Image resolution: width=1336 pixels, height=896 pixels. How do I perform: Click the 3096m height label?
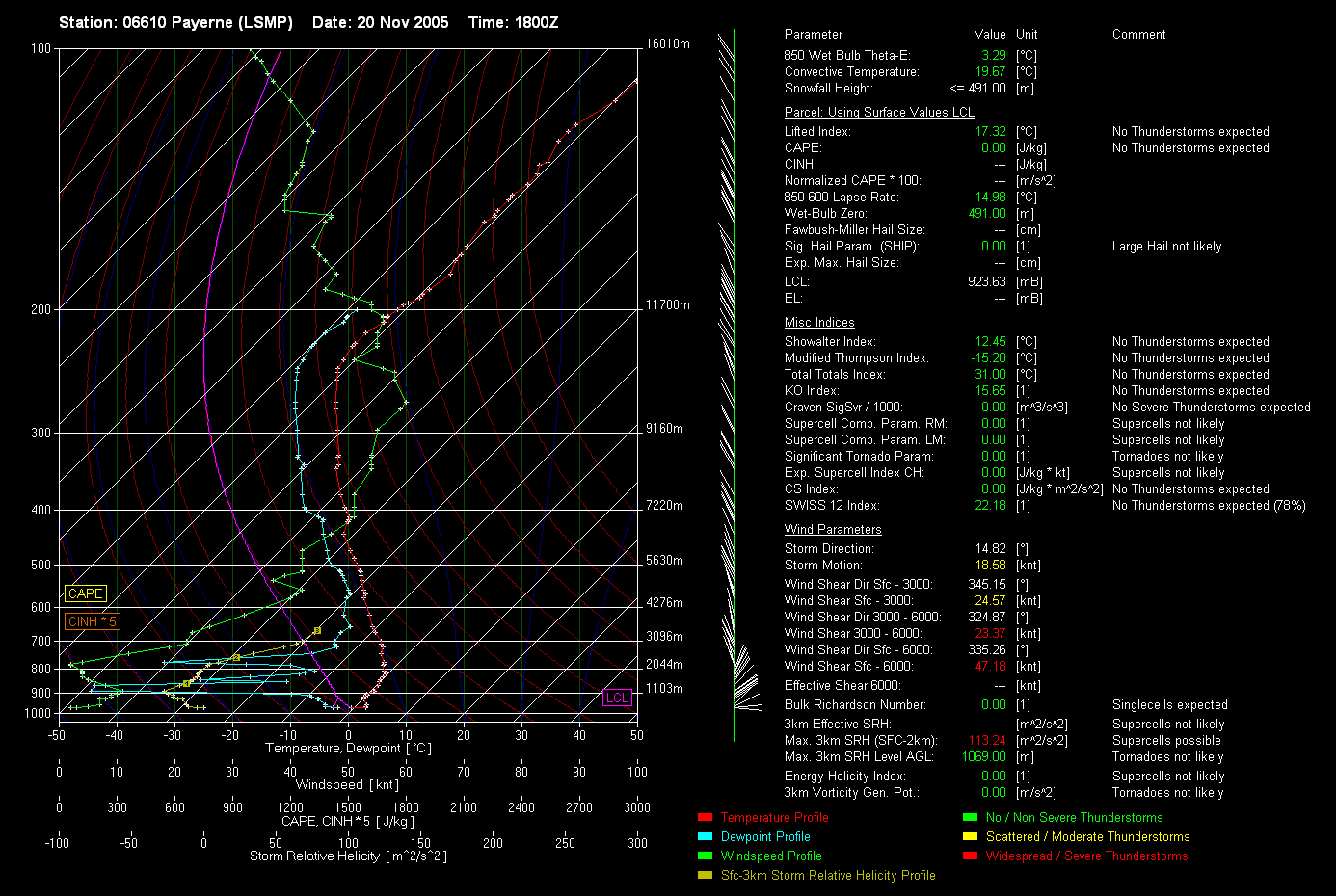[664, 636]
